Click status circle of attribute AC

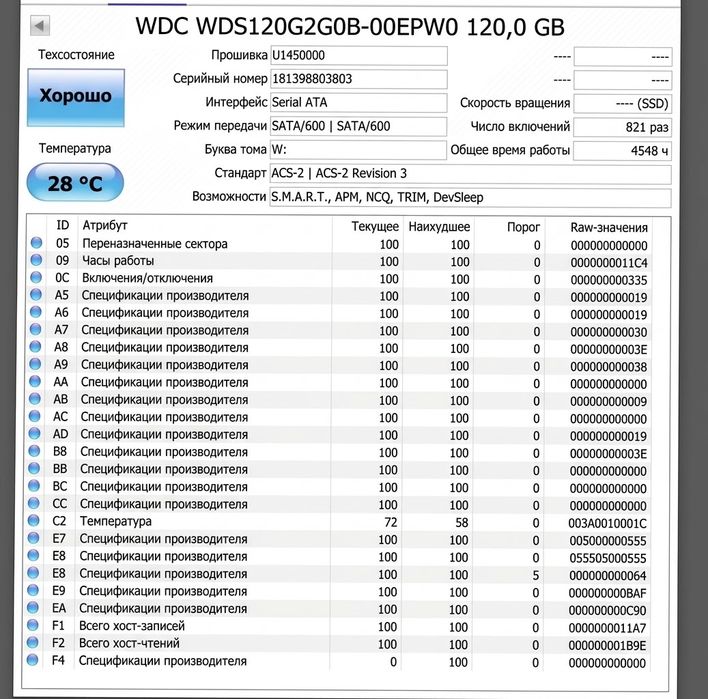click(35, 416)
